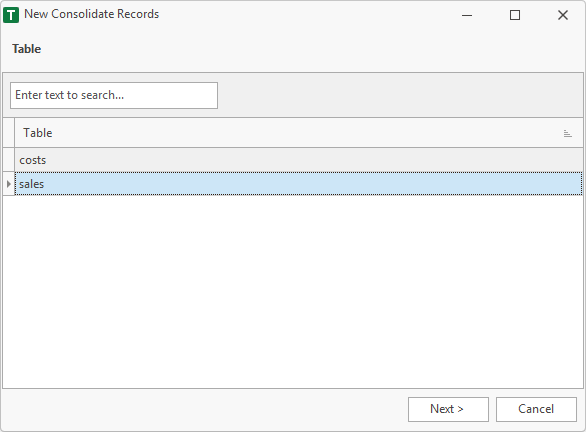Screen dimensions: 586x432
Task: Click the word costs in the list
Action: pyautogui.click(x=33, y=160)
